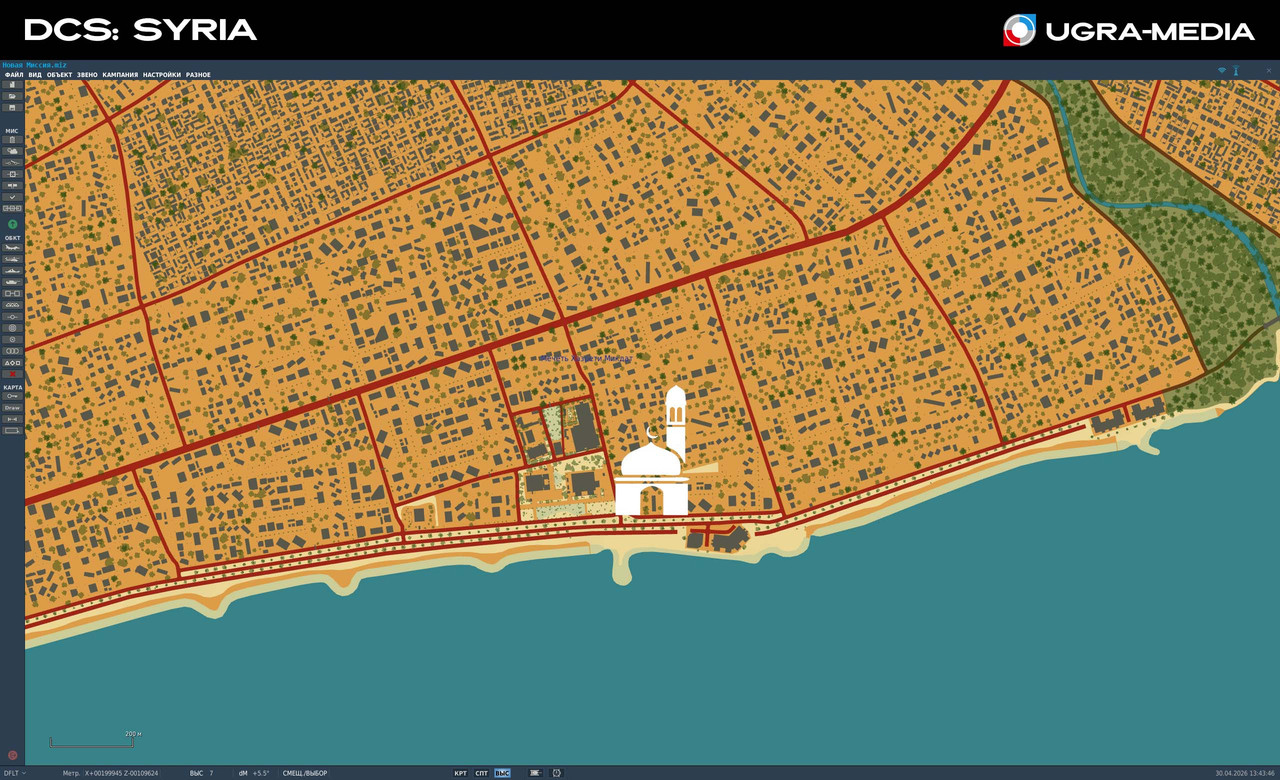Open the ВИД menu

pyautogui.click(x=35, y=75)
